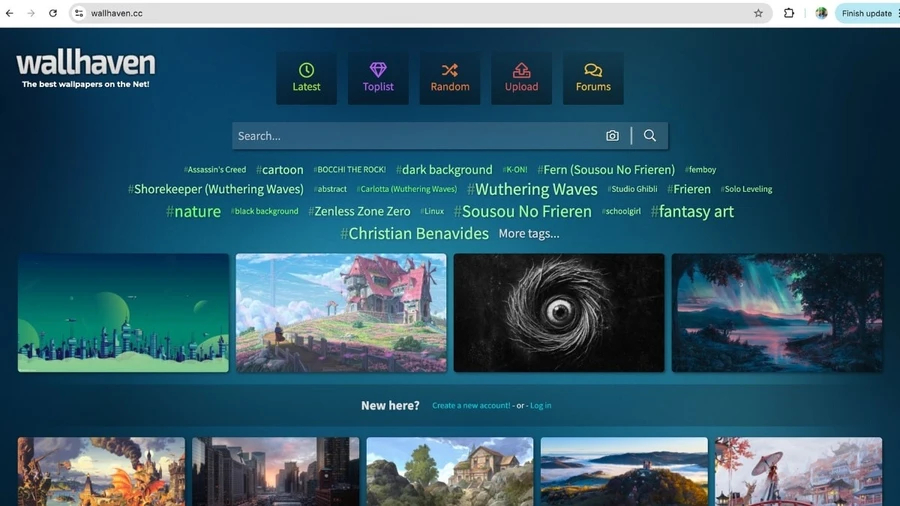Open the #nature tag
Screen dimensions: 900x506
click(193, 212)
